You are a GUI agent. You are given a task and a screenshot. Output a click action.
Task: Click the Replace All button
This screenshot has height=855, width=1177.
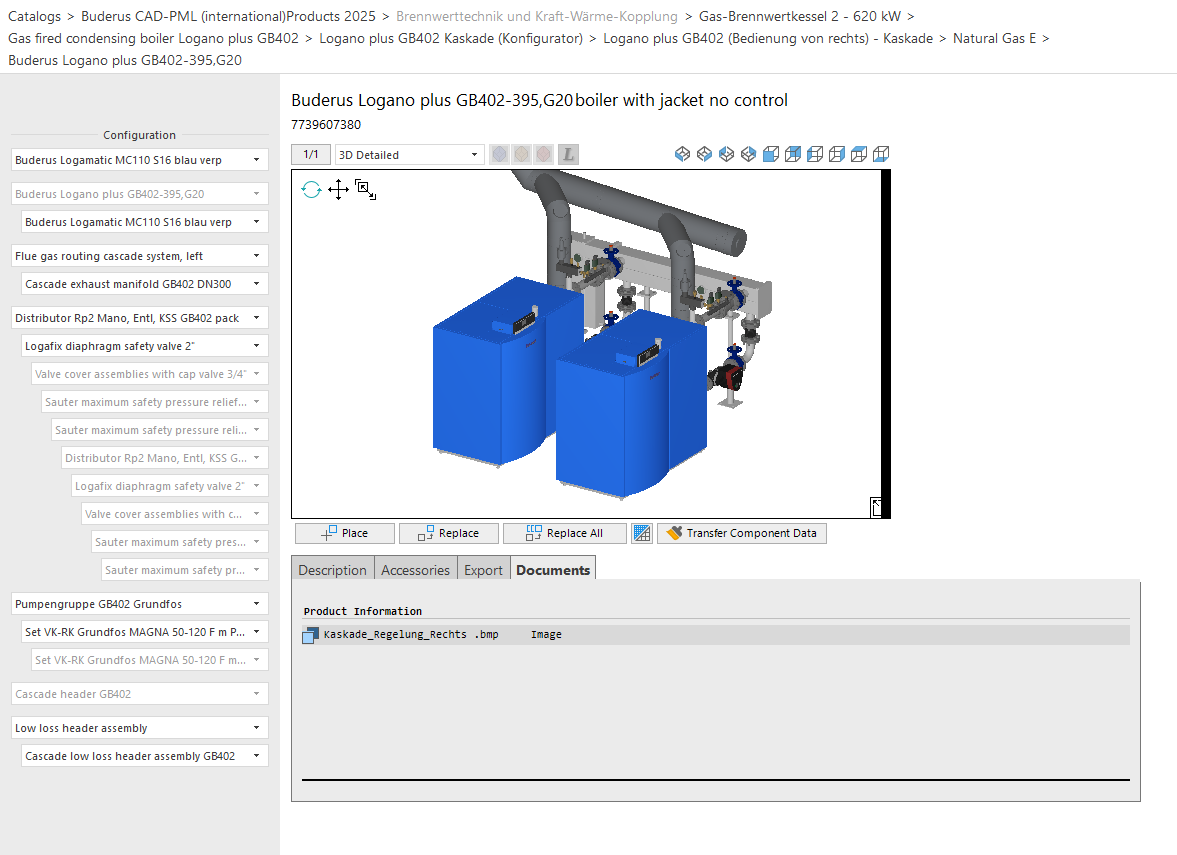564,533
